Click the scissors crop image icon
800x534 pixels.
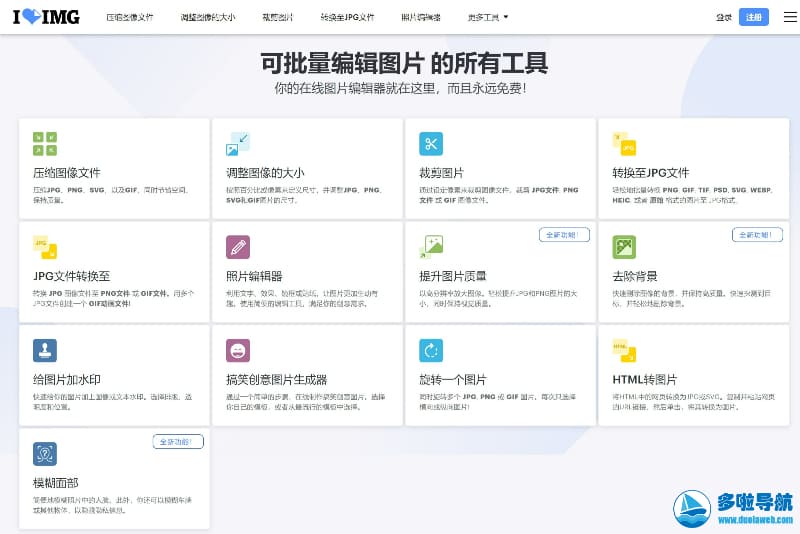pyautogui.click(x=431, y=144)
